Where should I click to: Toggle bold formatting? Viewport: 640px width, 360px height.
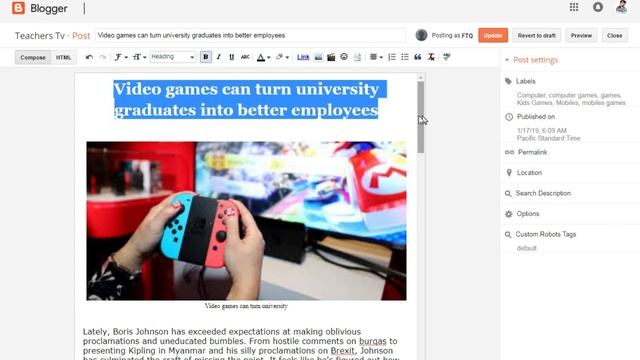pos(206,57)
